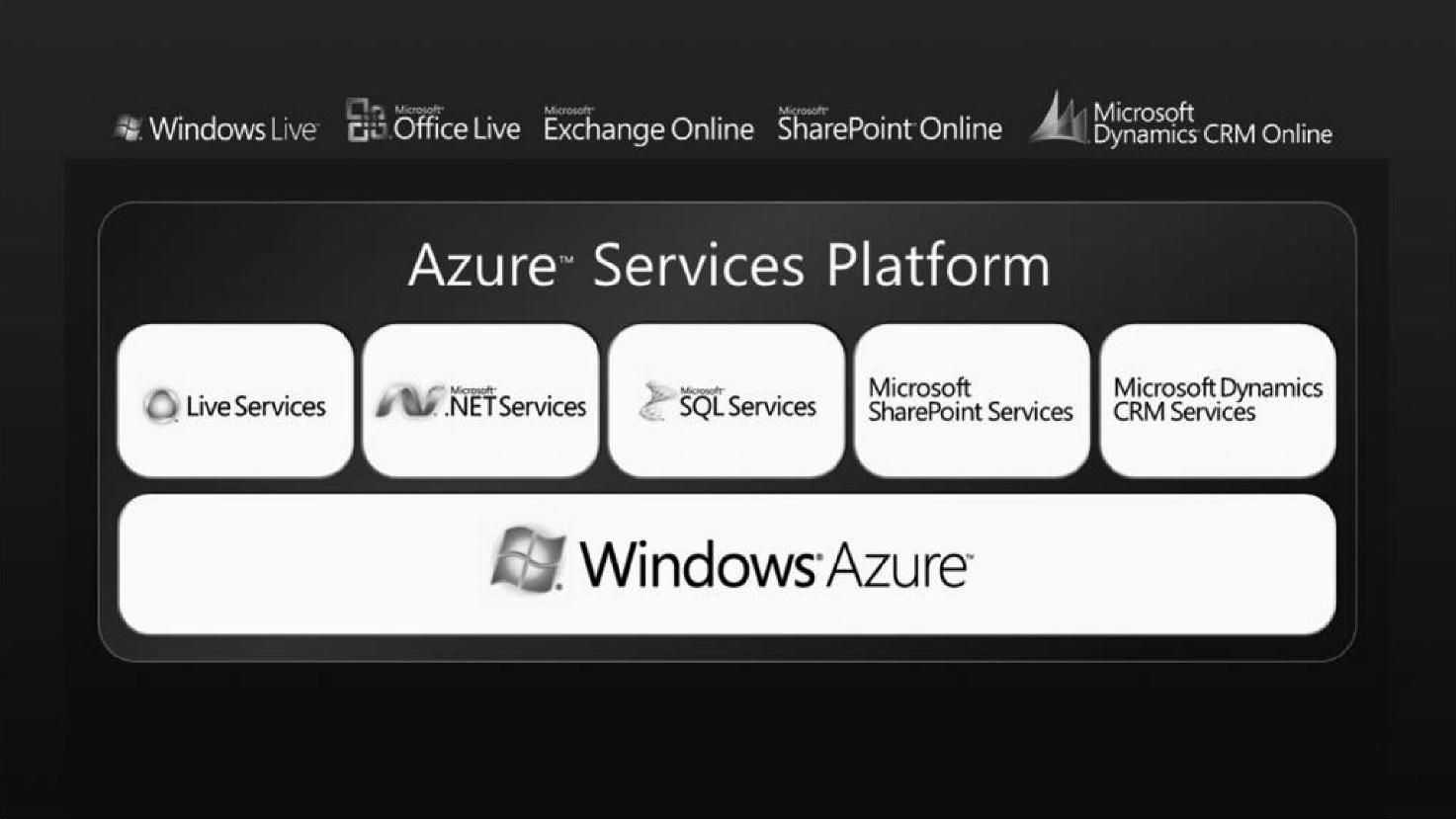The width and height of the screenshot is (1456, 819).
Task: Select the Live Services tile
Action: [235, 401]
